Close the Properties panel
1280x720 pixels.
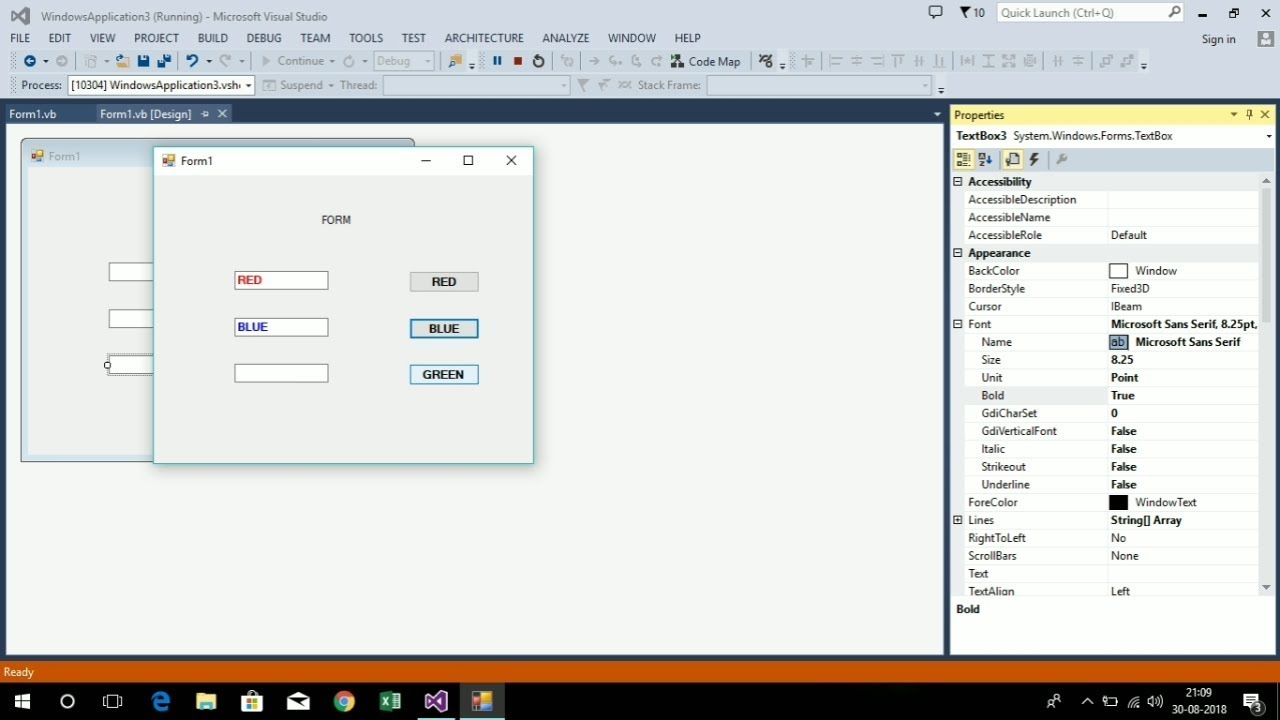click(1265, 115)
